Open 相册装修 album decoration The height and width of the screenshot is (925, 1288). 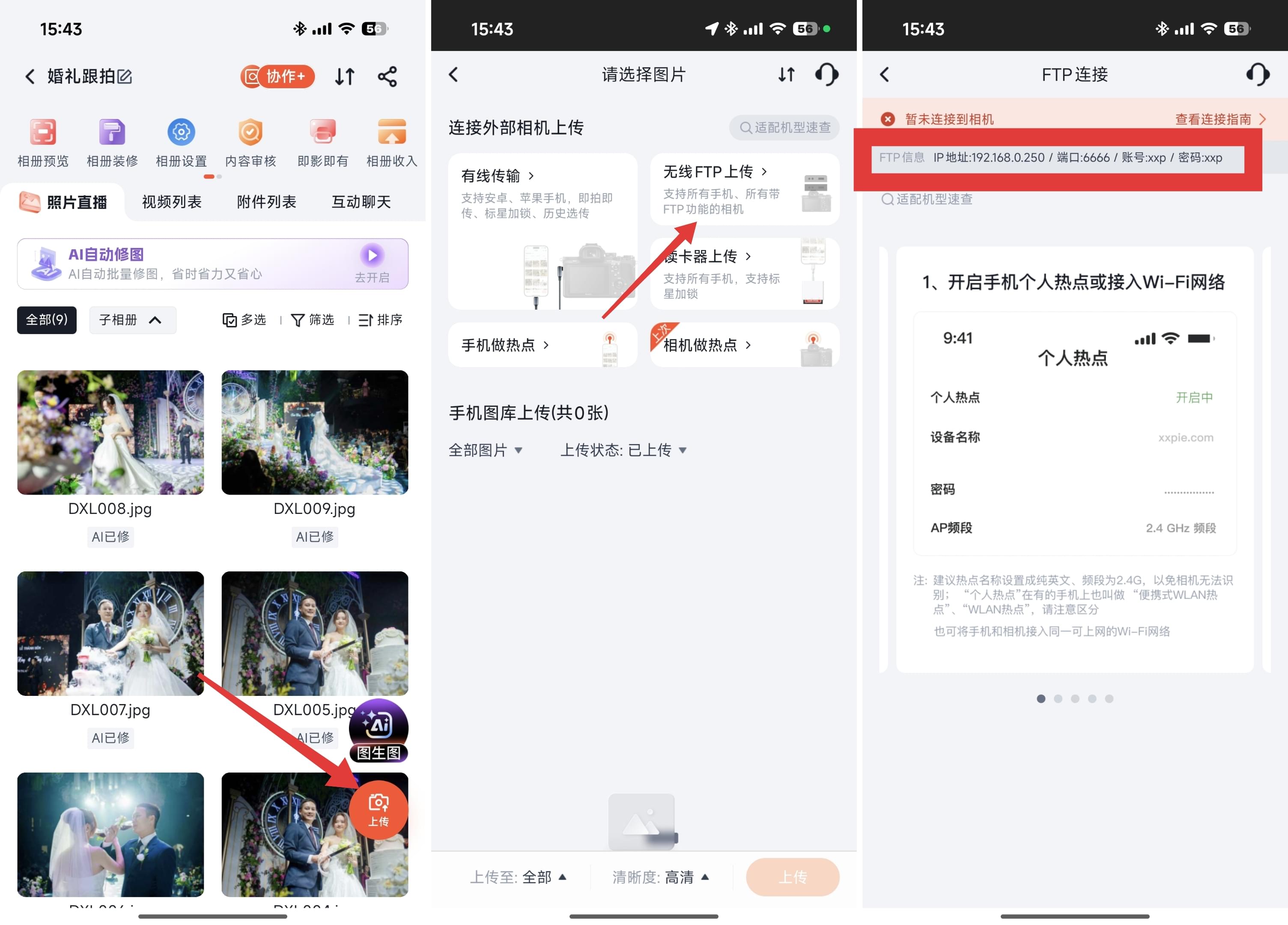coord(112,143)
